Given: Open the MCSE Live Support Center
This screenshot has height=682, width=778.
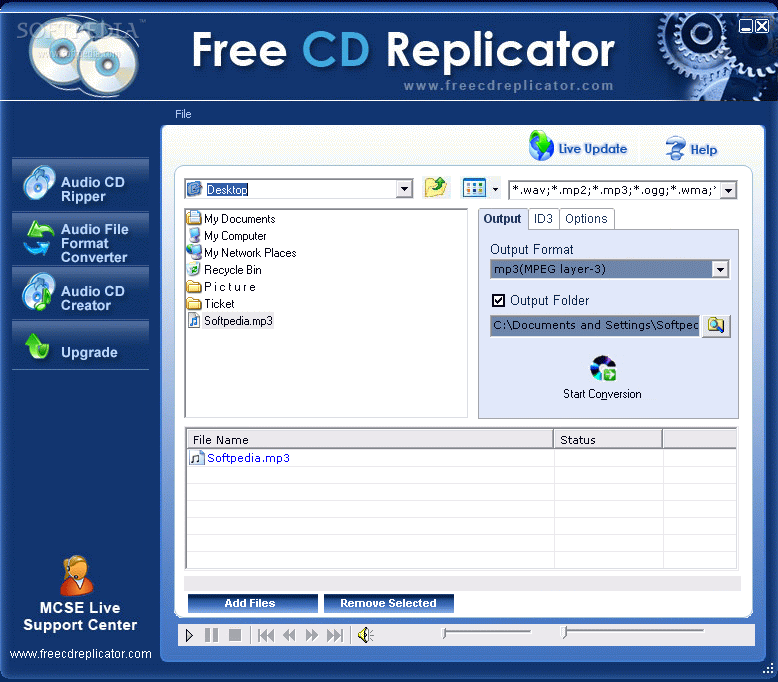Looking at the screenshot, I should pos(79,594).
